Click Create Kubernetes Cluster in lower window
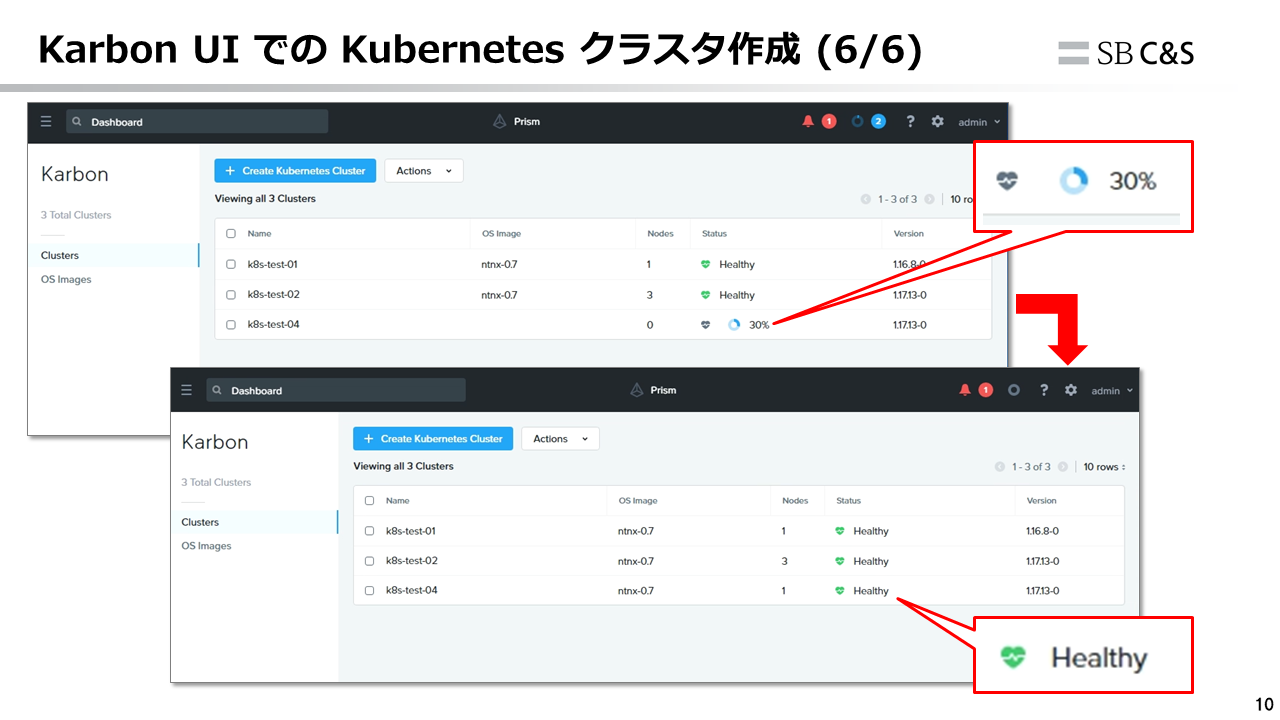The image size is (1280, 720). tap(433, 439)
